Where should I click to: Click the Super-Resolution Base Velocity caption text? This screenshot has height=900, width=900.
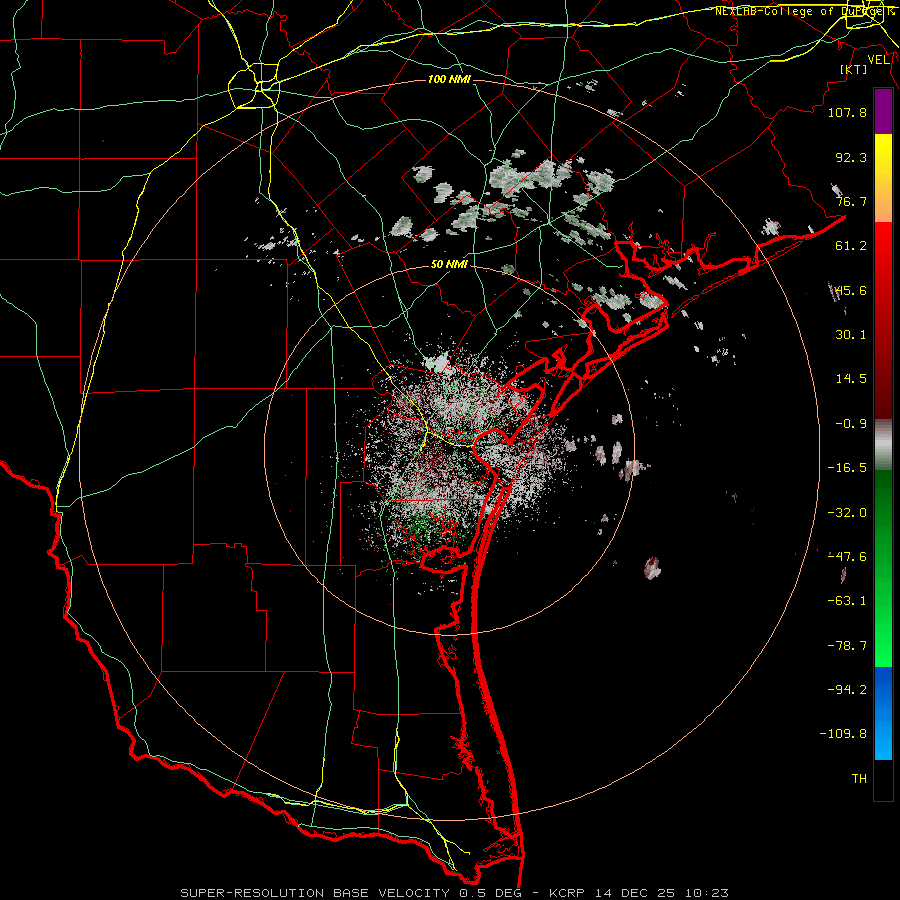[455, 893]
